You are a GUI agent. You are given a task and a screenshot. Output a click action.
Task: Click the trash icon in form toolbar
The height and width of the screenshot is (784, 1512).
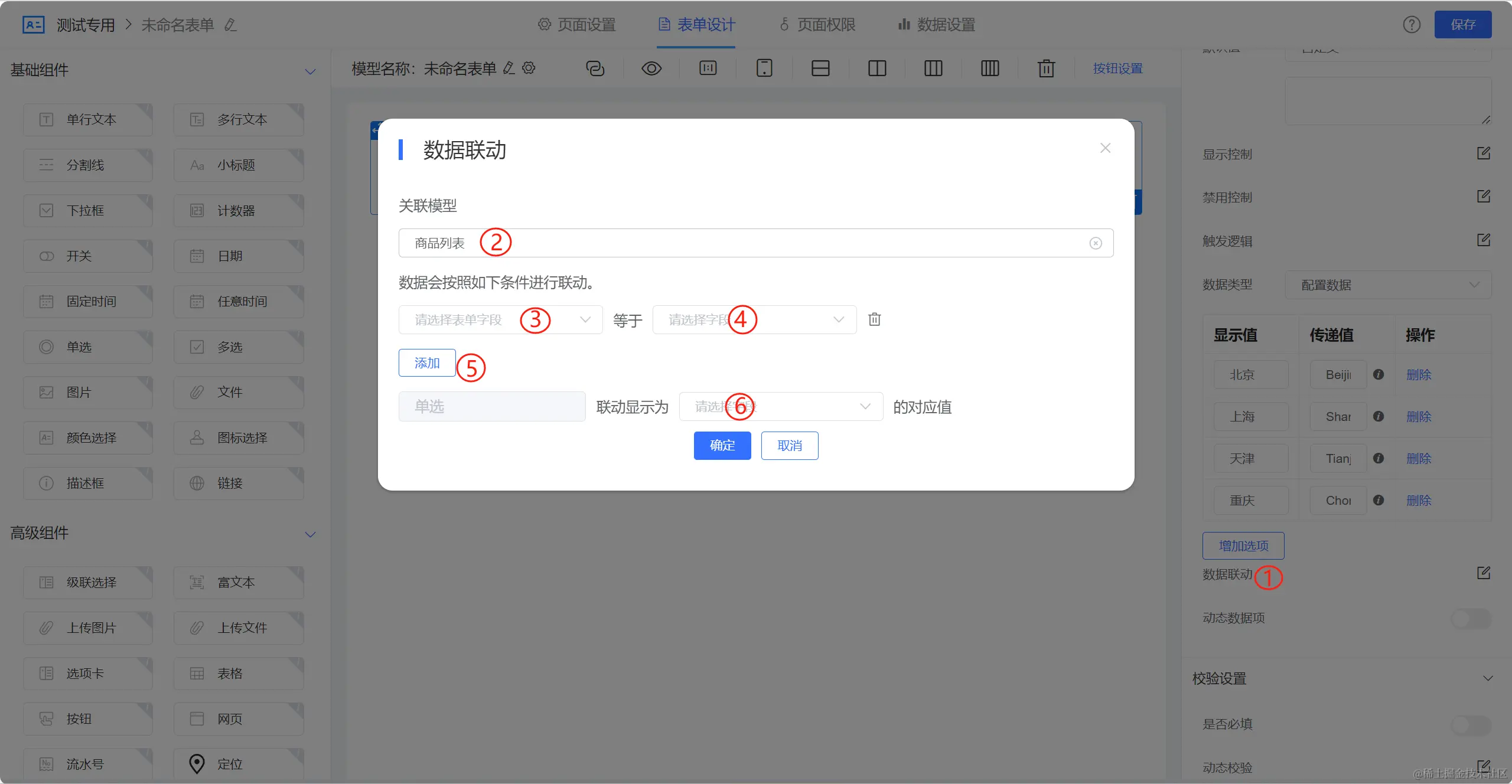[x=1046, y=68]
